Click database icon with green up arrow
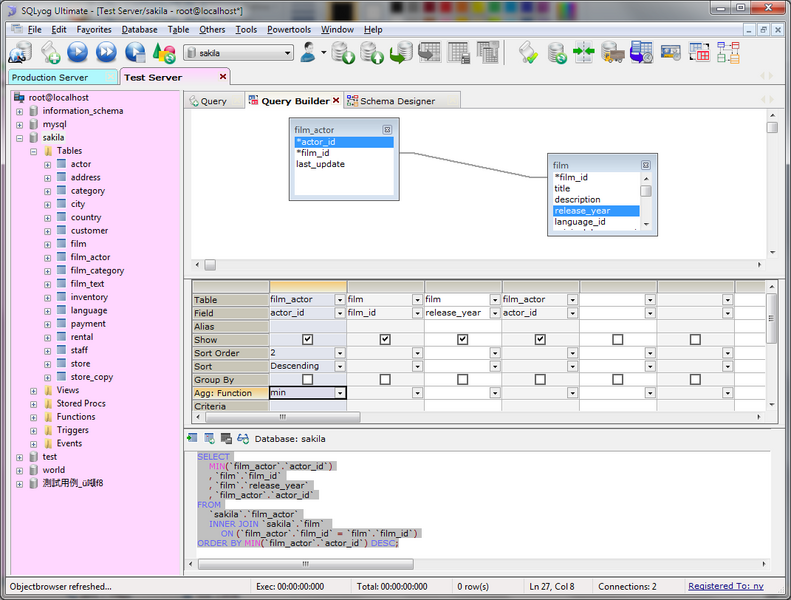This screenshot has height=600, width=791. click(372, 52)
